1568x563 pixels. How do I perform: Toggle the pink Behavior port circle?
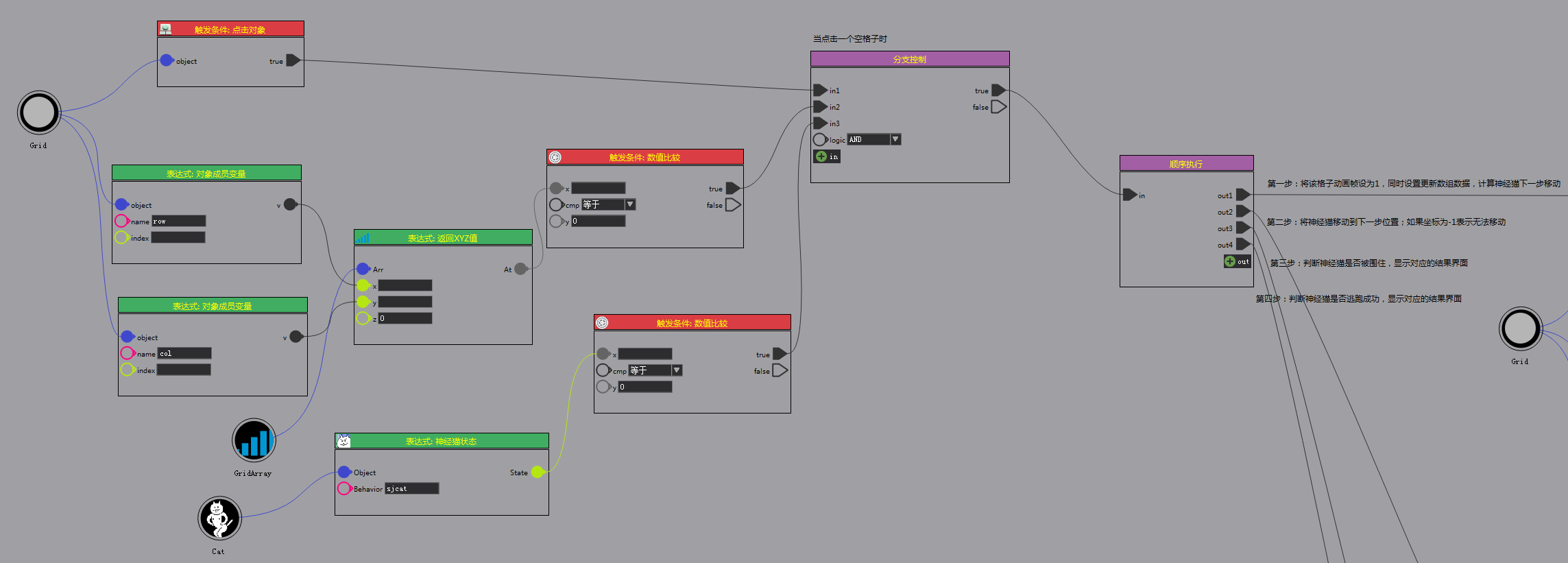343,488
